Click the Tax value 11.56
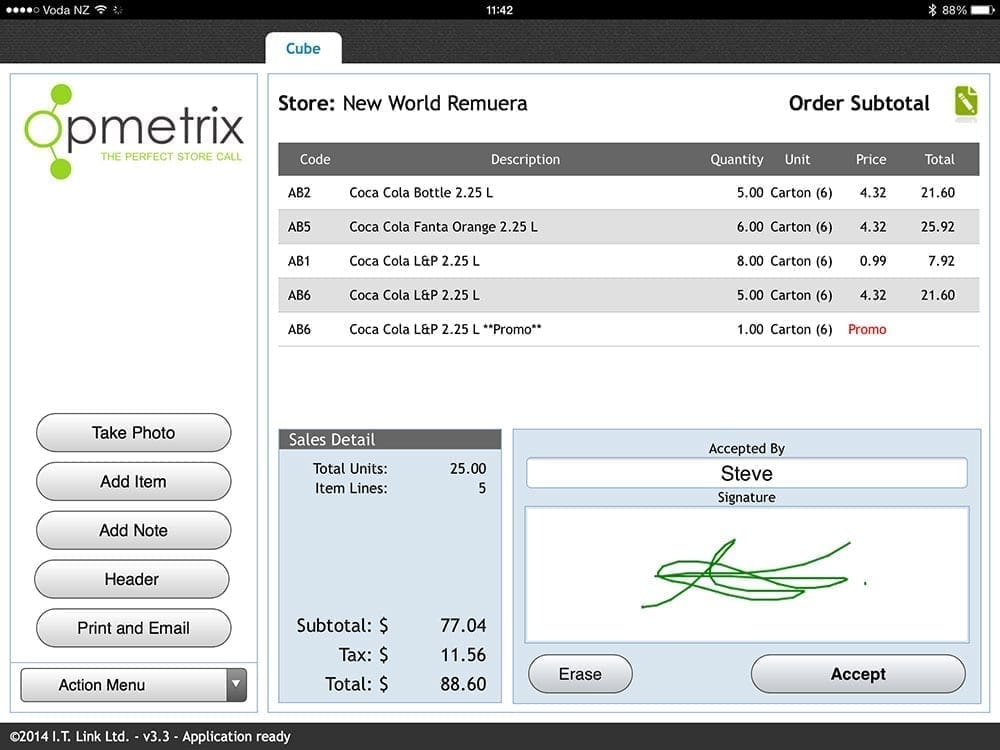The height and width of the screenshot is (750, 1000). (463, 654)
